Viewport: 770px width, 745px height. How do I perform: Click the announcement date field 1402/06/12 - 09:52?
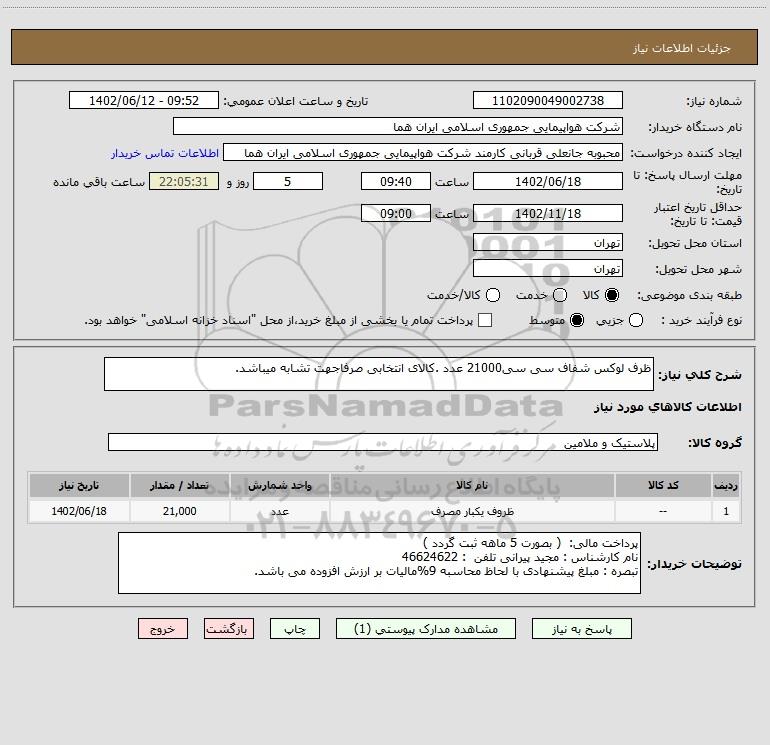(x=144, y=100)
